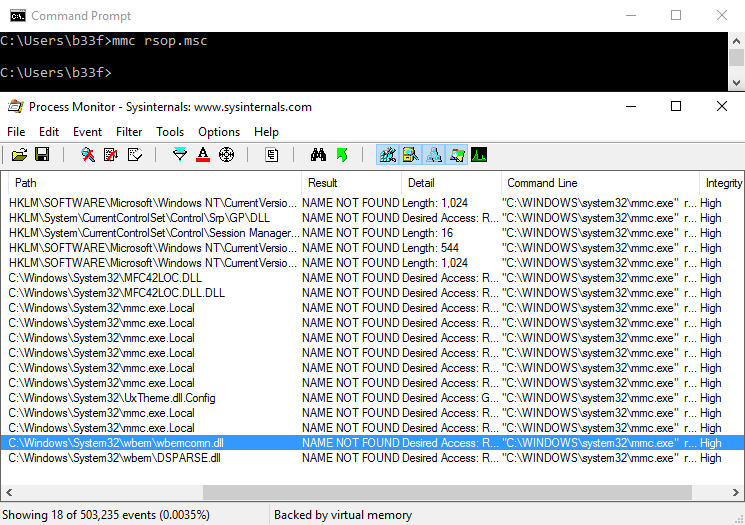Open Filter dialog via funnel icon

pos(180,155)
